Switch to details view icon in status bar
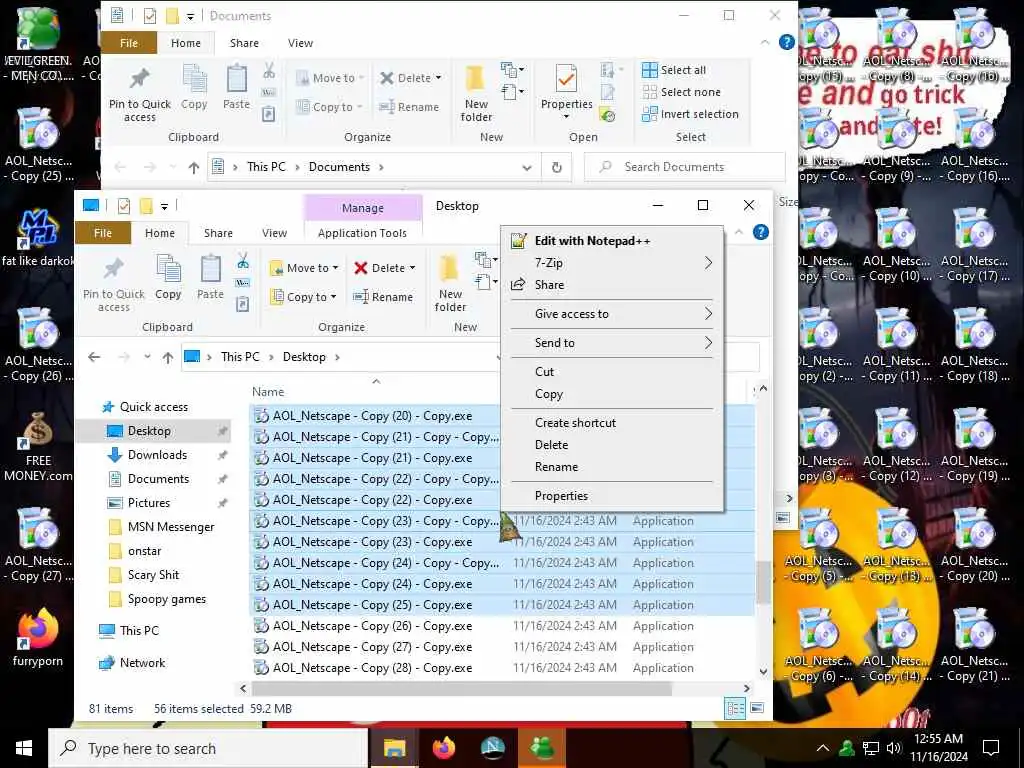 735,709
